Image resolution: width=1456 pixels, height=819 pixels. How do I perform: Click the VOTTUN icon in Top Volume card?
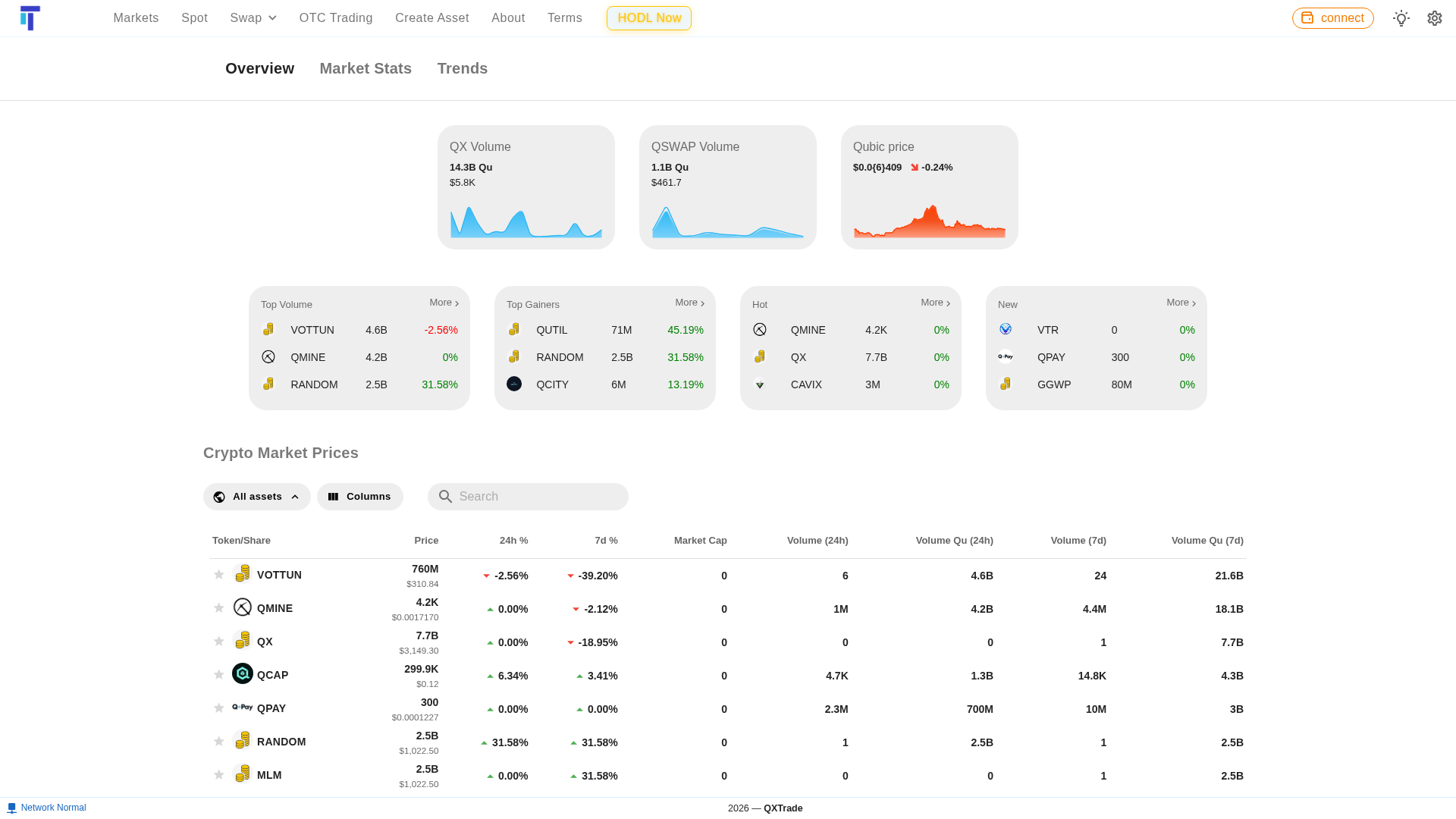pyautogui.click(x=268, y=329)
